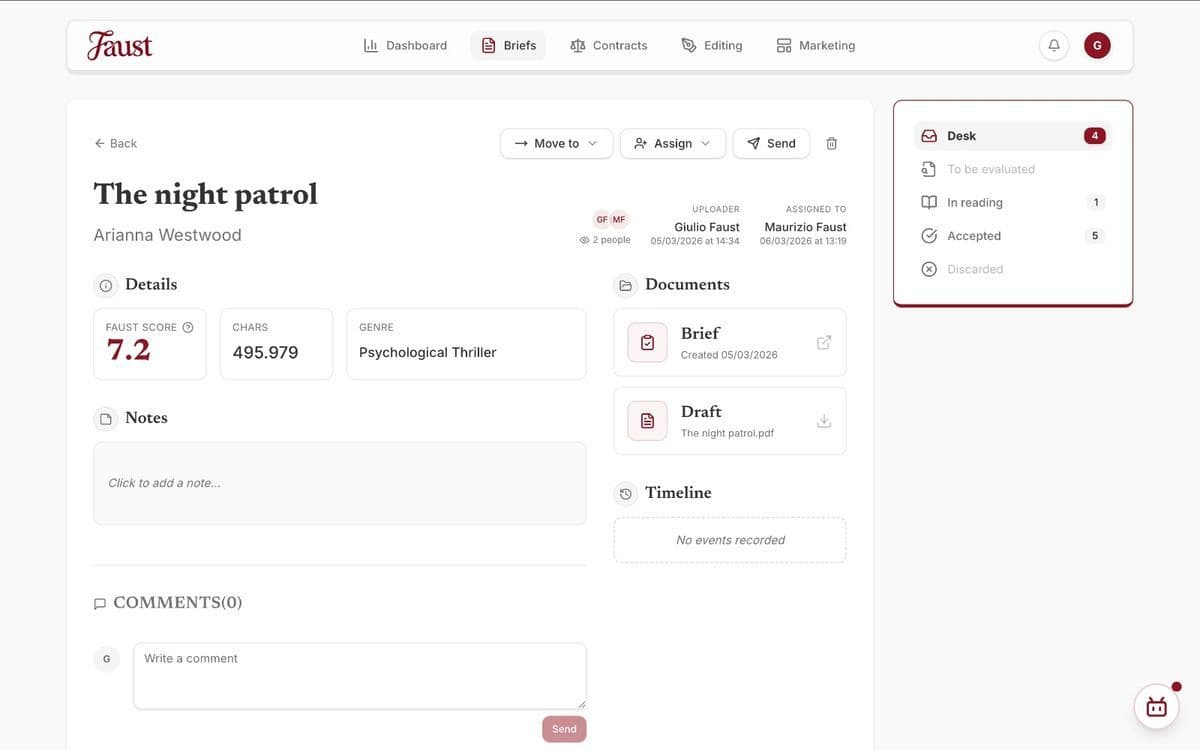Open the Assign dropdown

click(x=672, y=144)
